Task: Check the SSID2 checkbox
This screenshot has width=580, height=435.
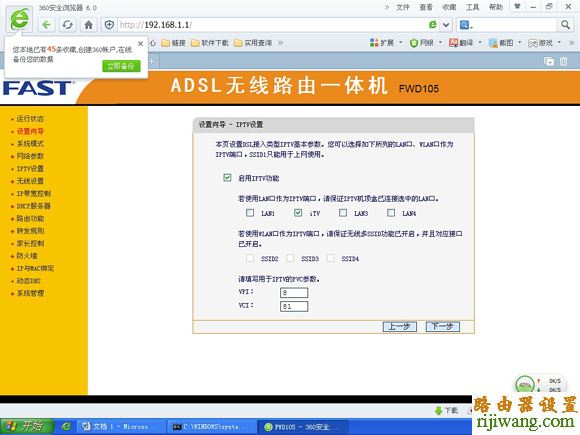Action: click(x=250, y=258)
